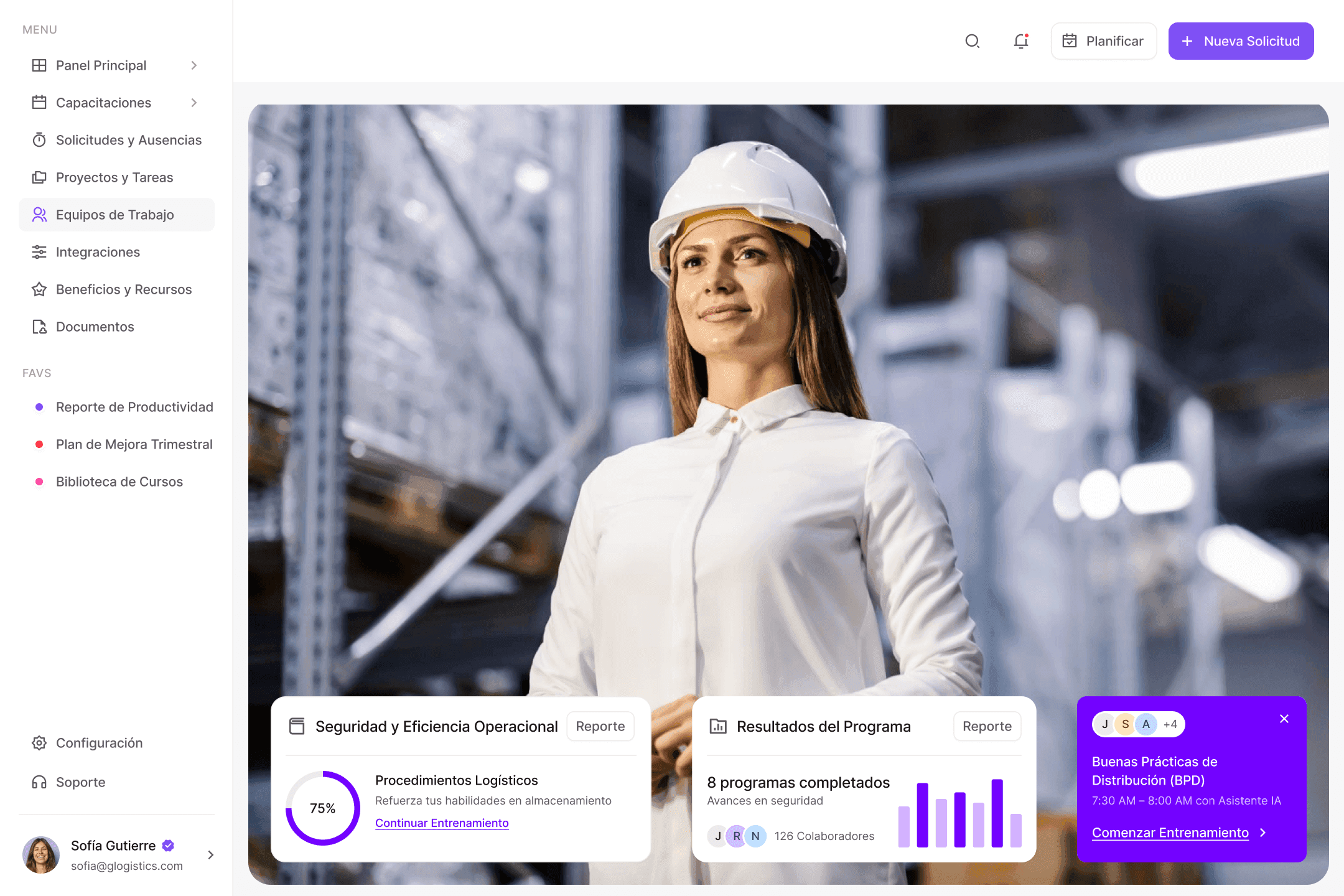The width and height of the screenshot is (1344, 896).
Task: Click the Equipos de Trabajo people icon
Action: [x=39, y=215]
